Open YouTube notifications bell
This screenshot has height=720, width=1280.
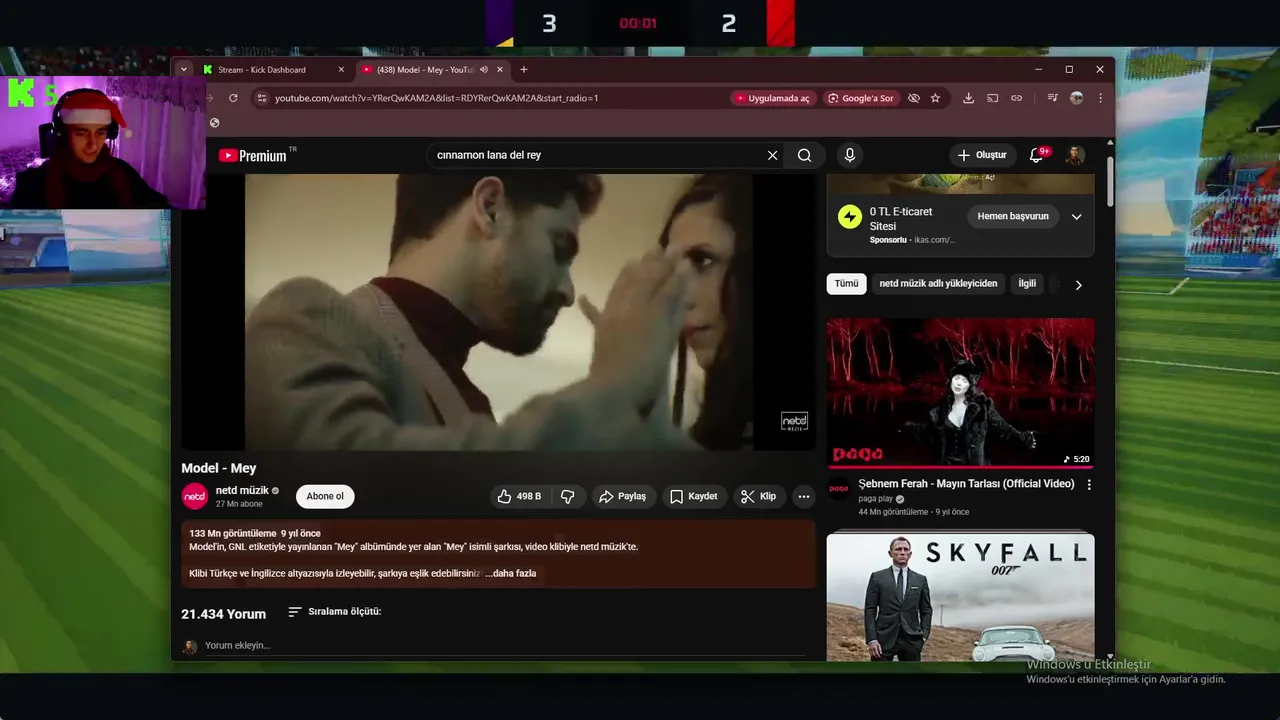click(1037, 155)
